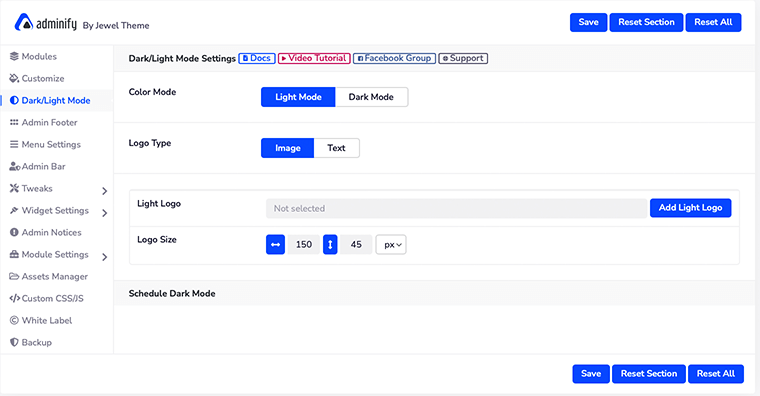
Task: Click the Add Light Logo button
Action: pos(691,207)
